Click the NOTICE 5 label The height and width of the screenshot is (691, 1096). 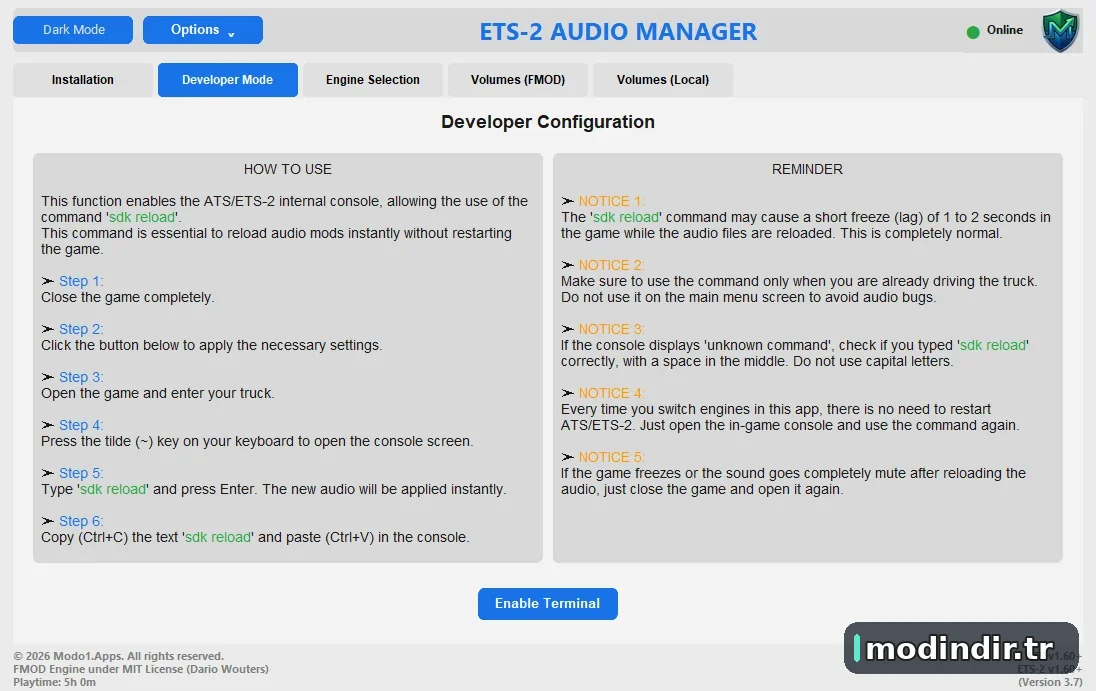tap(611, 458)
